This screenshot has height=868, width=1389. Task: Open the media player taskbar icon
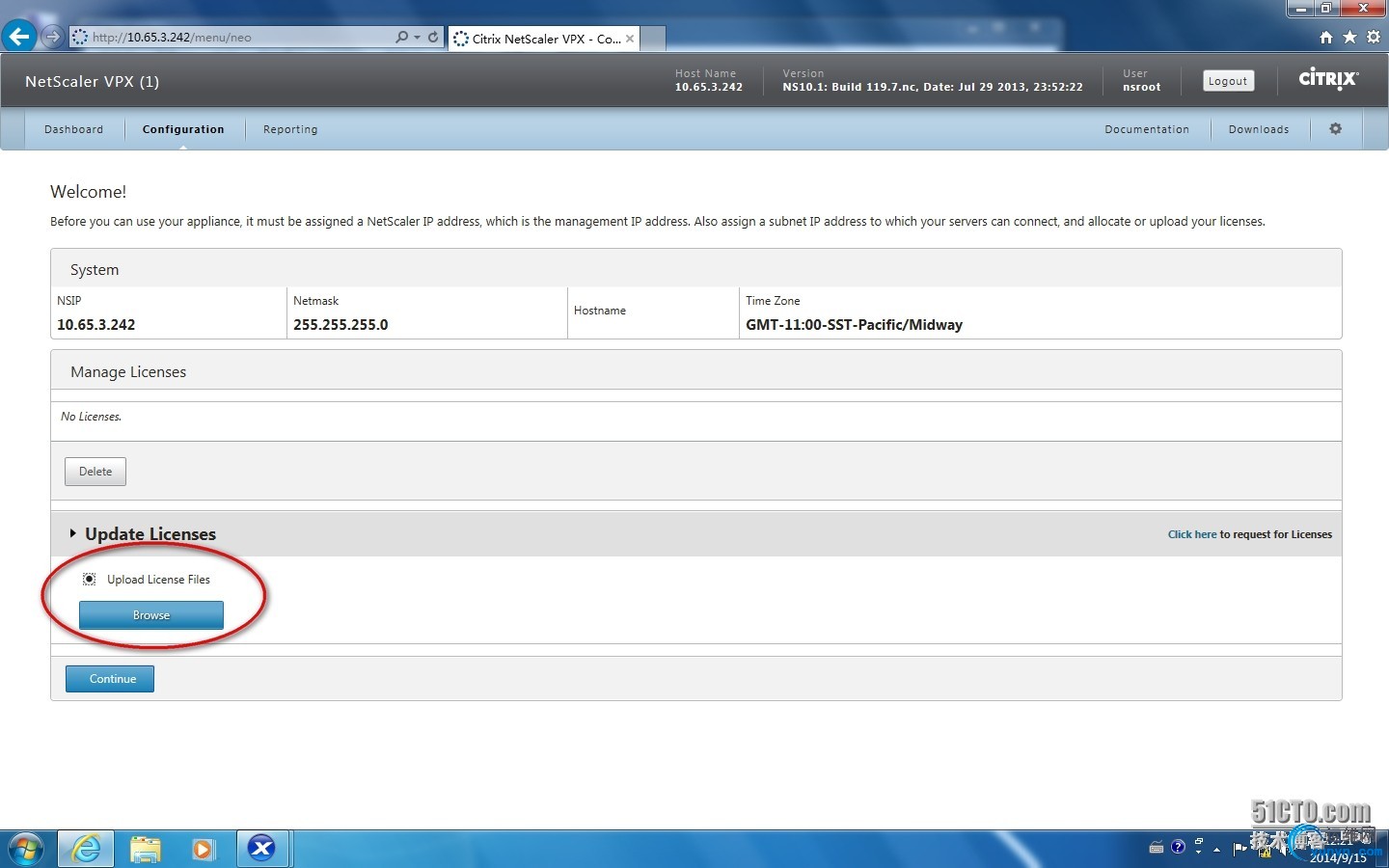(204, 849)
